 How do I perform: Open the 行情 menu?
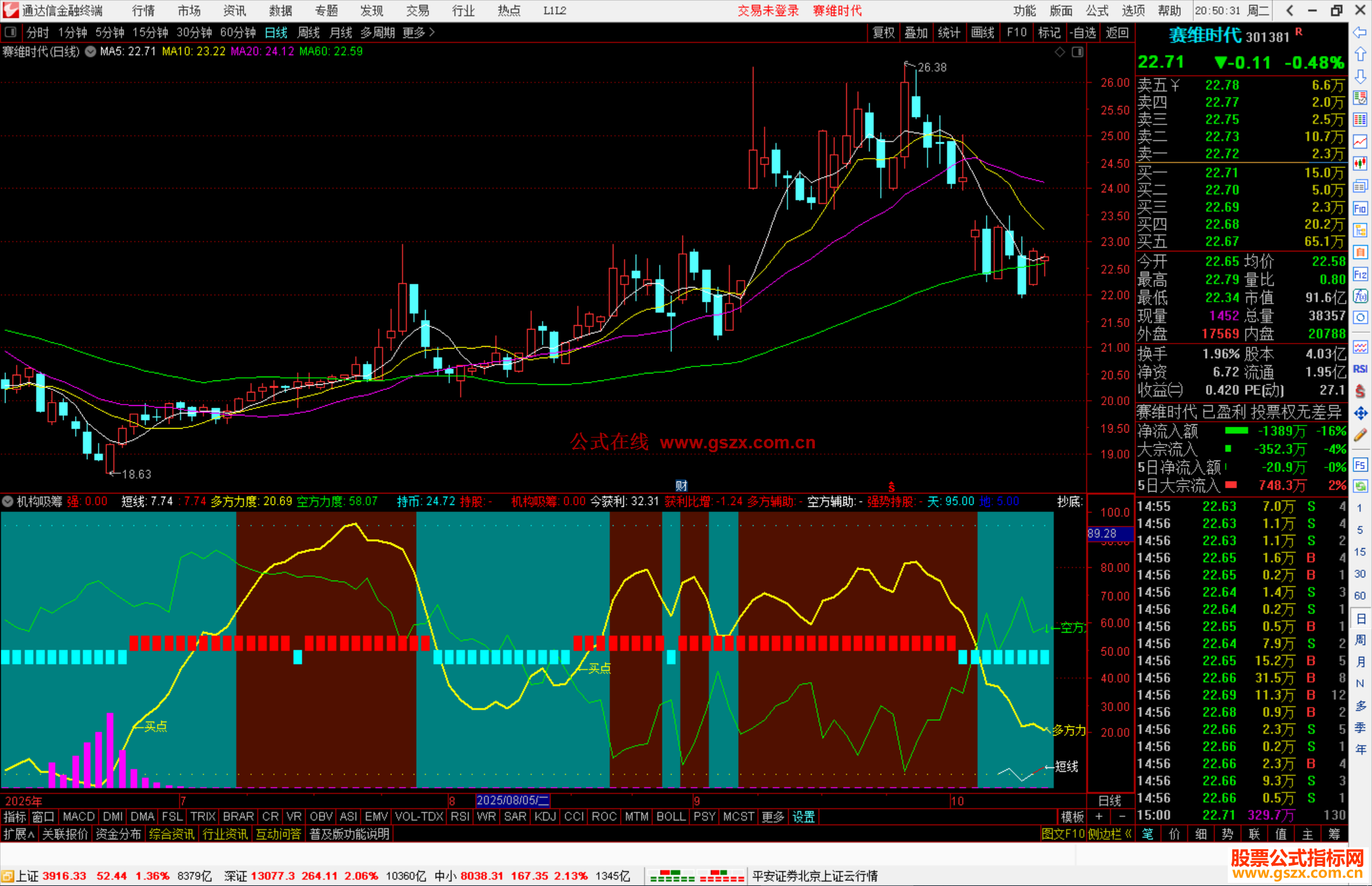click(143, 11)
